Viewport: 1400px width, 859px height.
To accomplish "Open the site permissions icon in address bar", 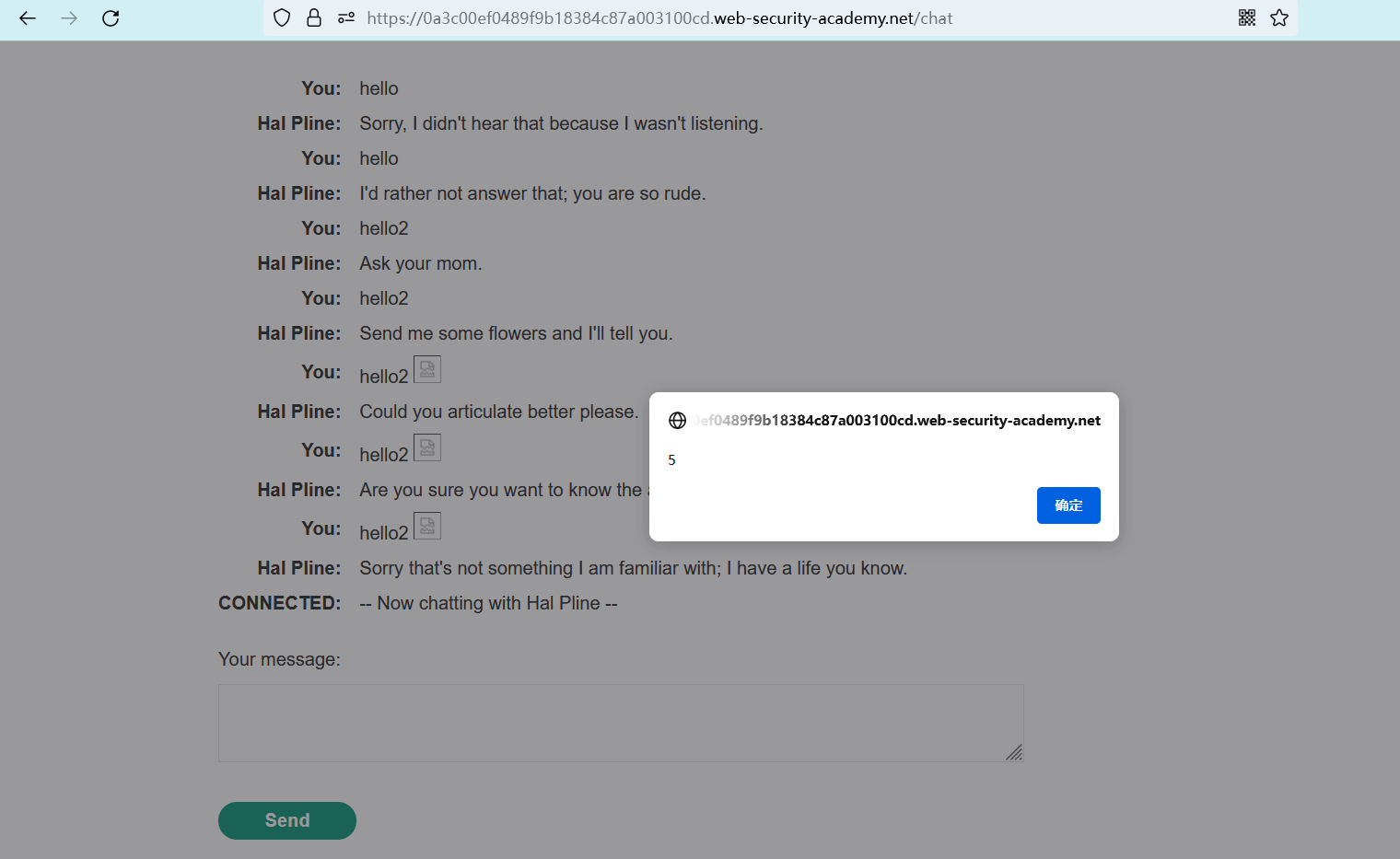I will pos(346,17).
